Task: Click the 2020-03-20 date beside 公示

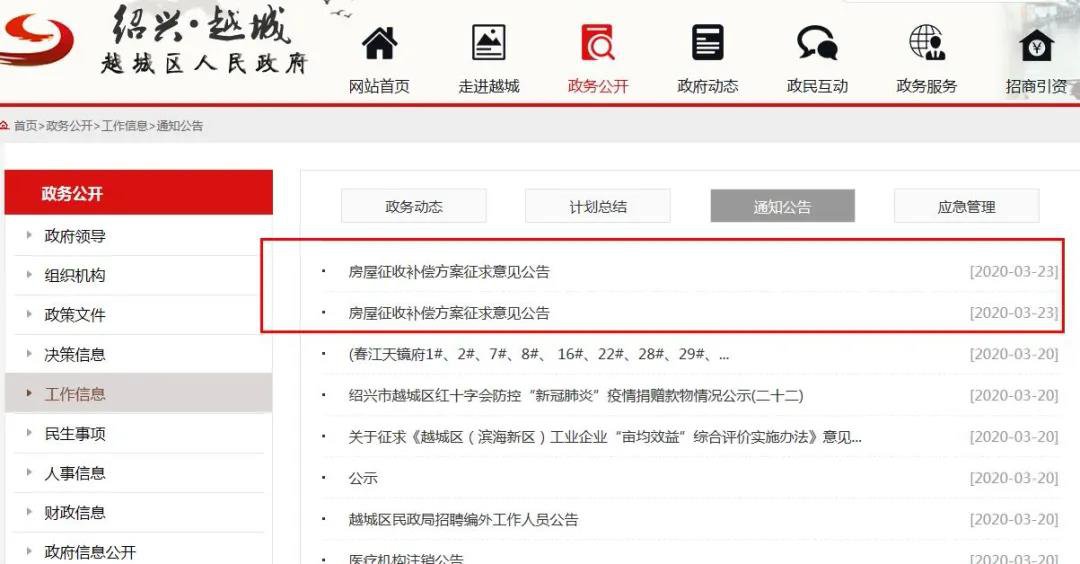Action: [1014, 478]
